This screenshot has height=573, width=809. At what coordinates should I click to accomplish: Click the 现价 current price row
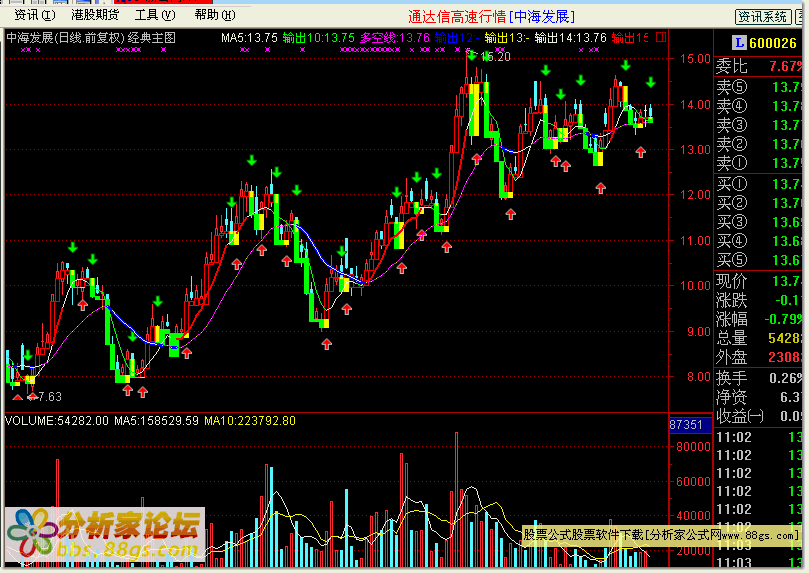758,281
